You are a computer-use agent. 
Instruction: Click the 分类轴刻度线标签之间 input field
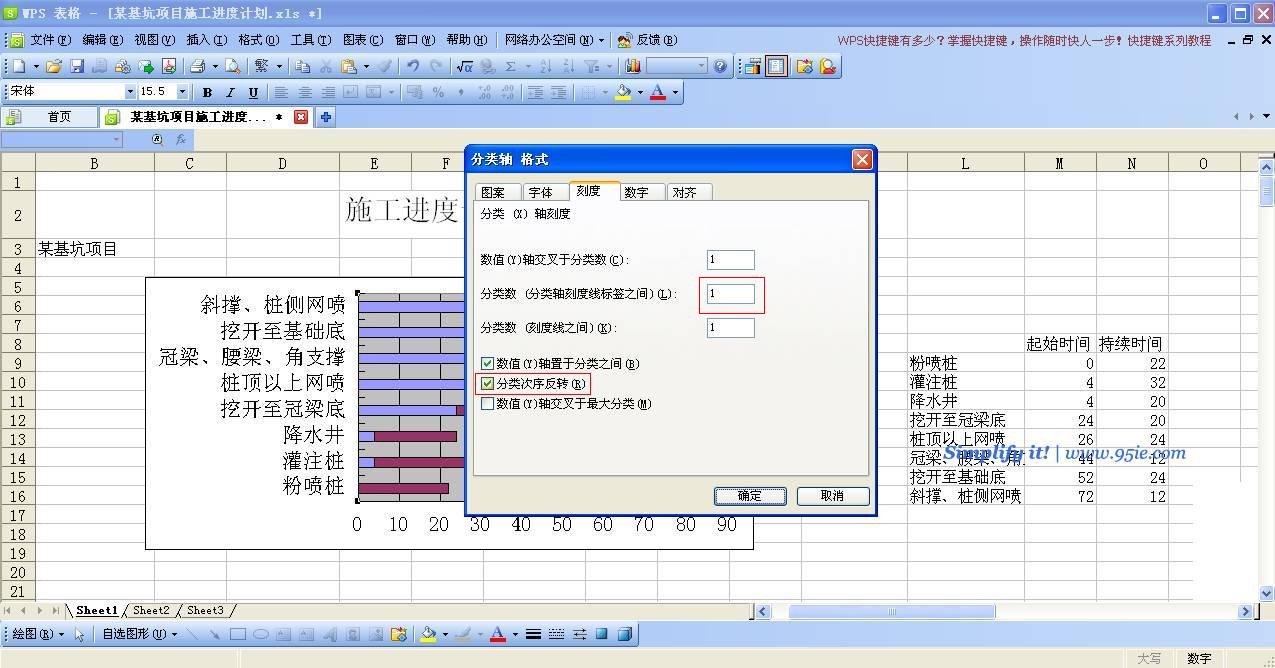pyautogui.click(x=730, y=294)
